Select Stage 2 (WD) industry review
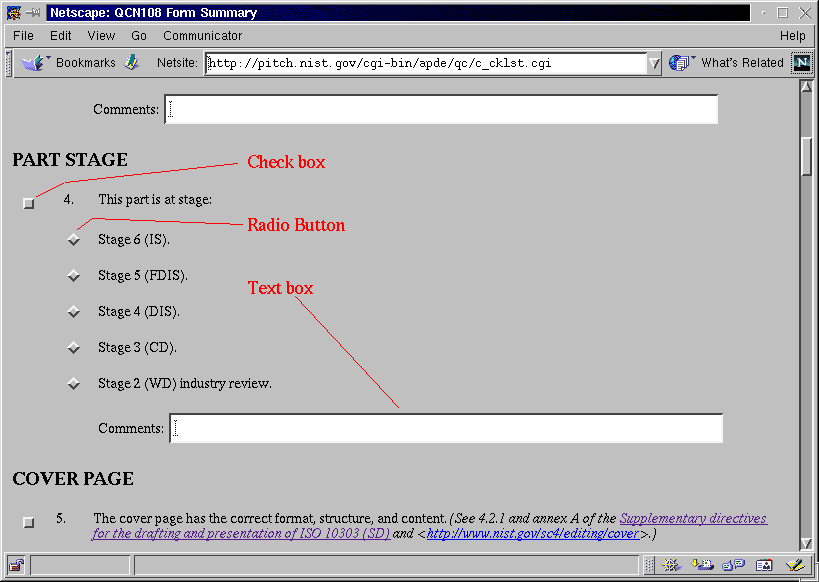819x582 pixels. [73, 384]
